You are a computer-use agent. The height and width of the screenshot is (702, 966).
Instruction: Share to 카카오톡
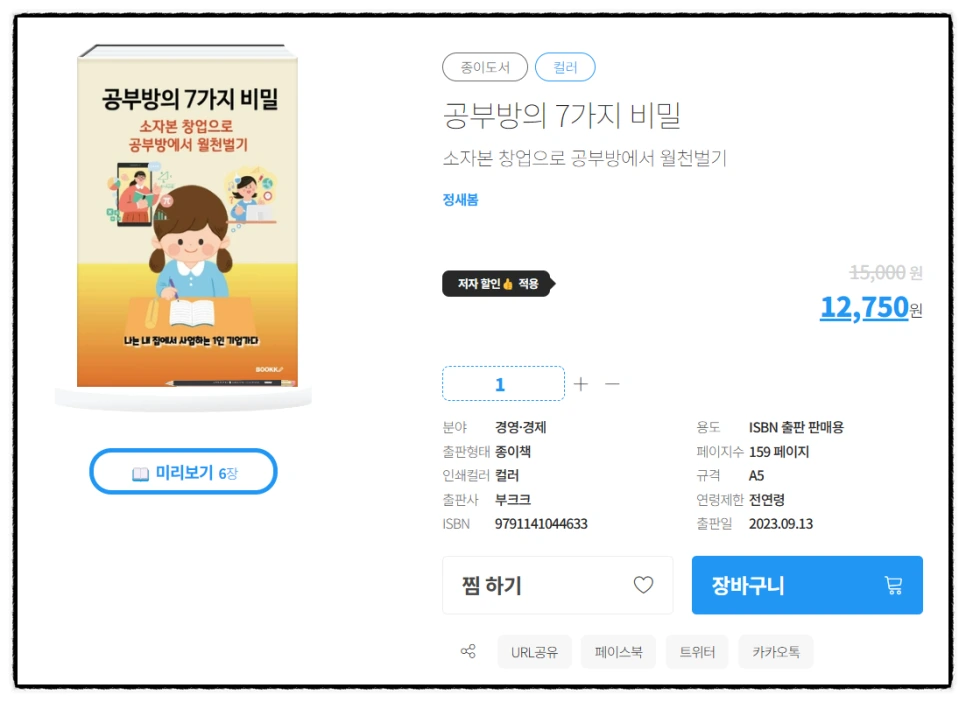[x=776, y=651]
